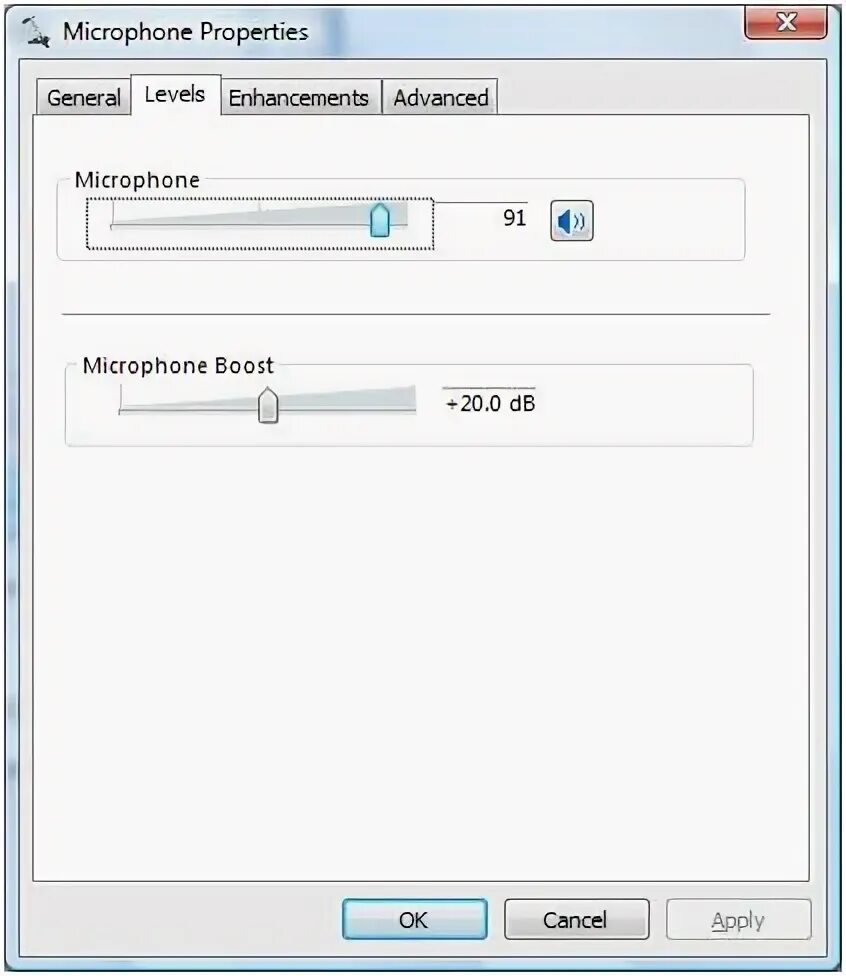
Task: Click the Apply button
Action: [738, 919]
